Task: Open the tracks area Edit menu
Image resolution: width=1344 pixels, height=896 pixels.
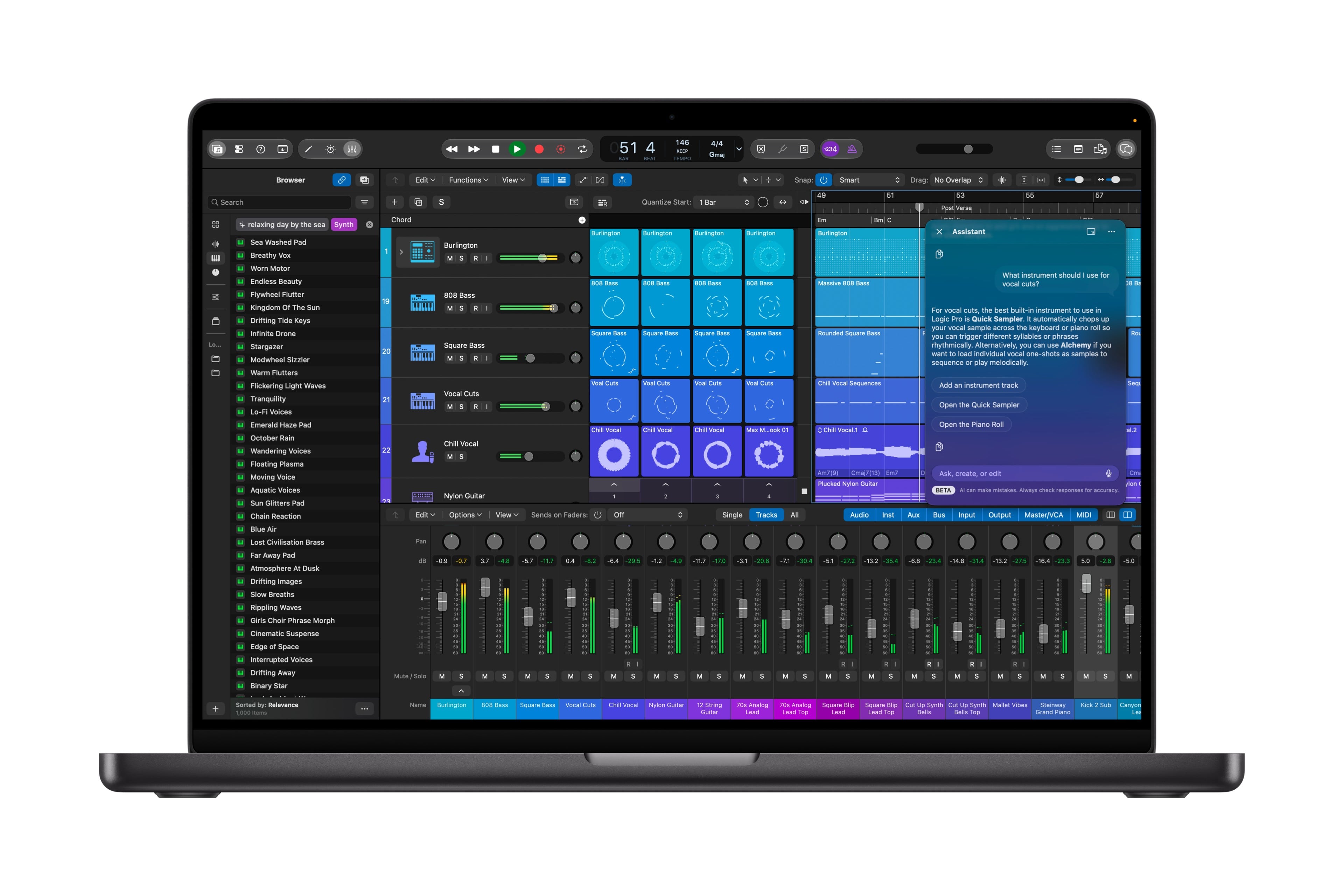Action: pyautogui.click(x=425, y=180)
